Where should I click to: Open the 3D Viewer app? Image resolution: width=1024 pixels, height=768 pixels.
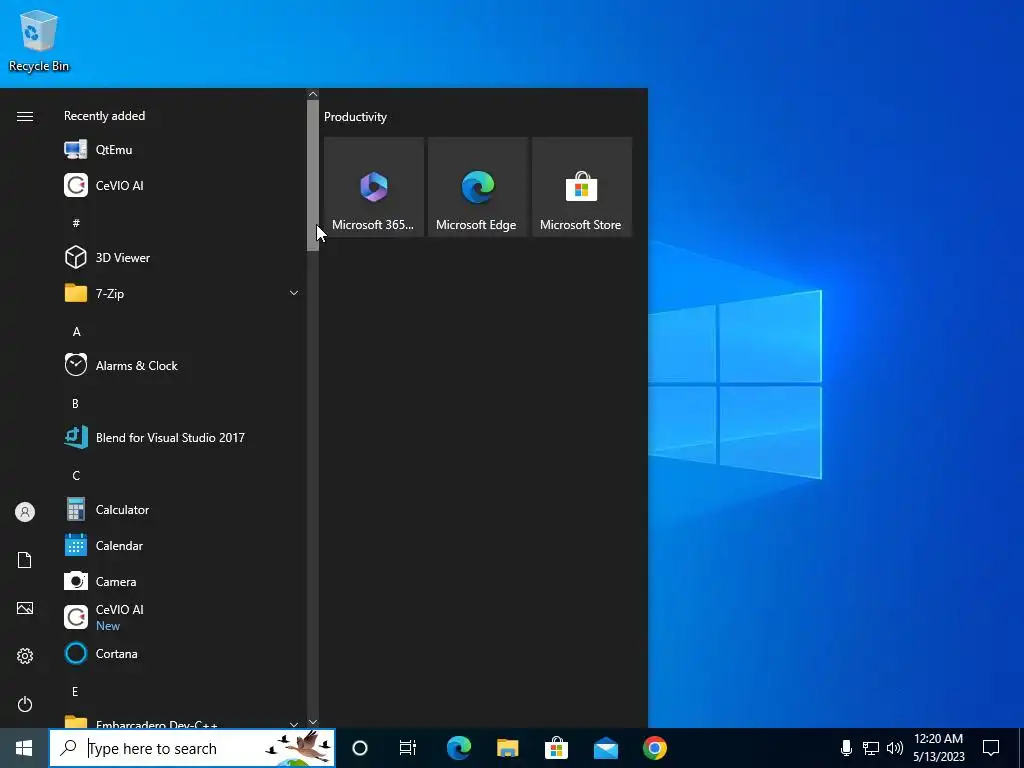tap(182, 257)
